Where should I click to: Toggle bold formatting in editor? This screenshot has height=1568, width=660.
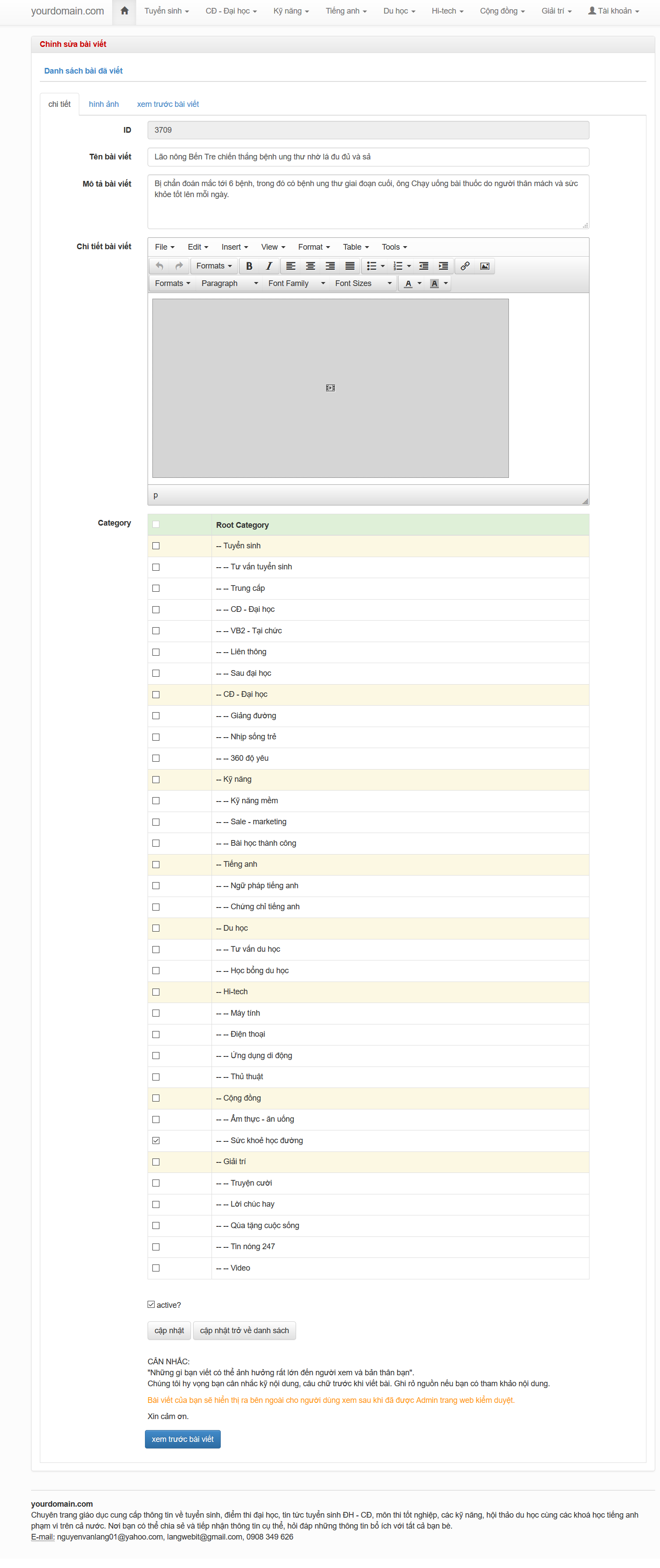(249, 266)
